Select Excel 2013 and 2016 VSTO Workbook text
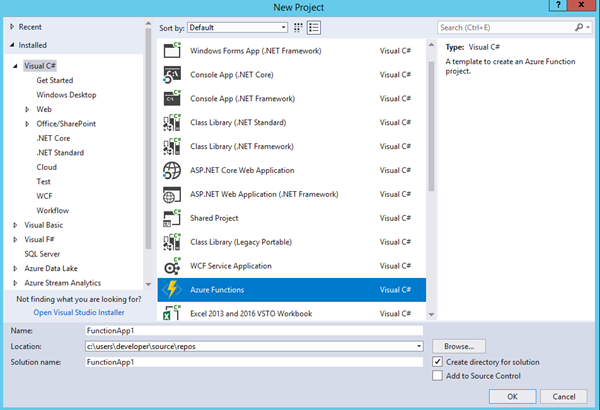Image resolution: width=600 pixels, height=410 pixels. 251,314
